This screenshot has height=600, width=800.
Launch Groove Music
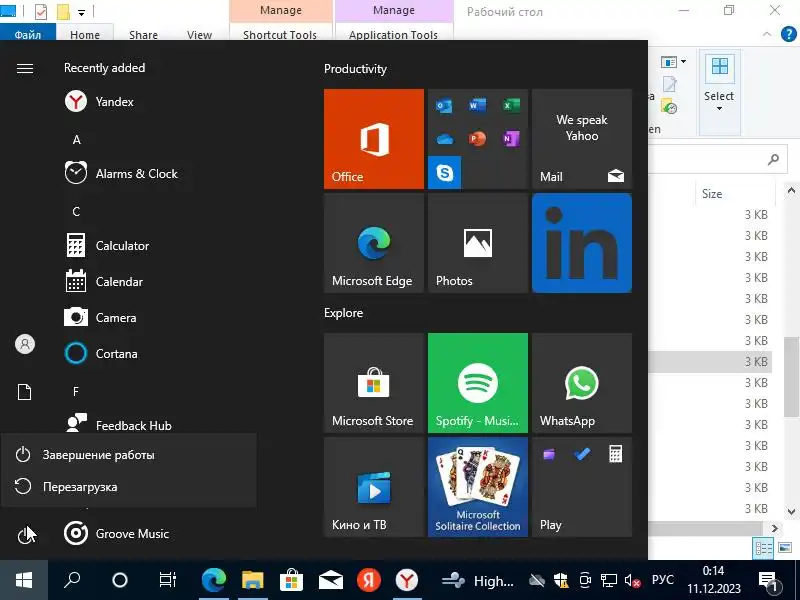click(x=116, y=534)
